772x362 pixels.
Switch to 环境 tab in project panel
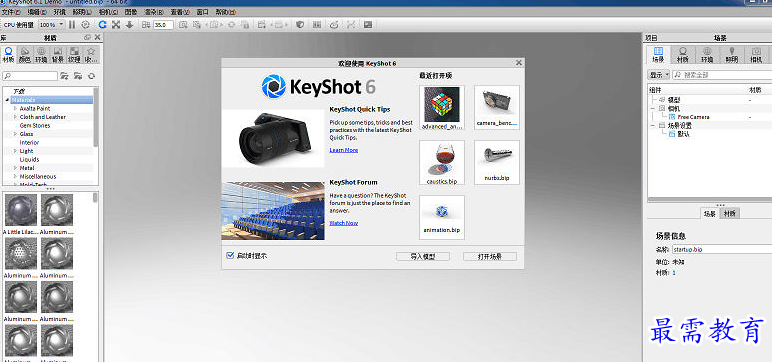[x=708, y=55]
